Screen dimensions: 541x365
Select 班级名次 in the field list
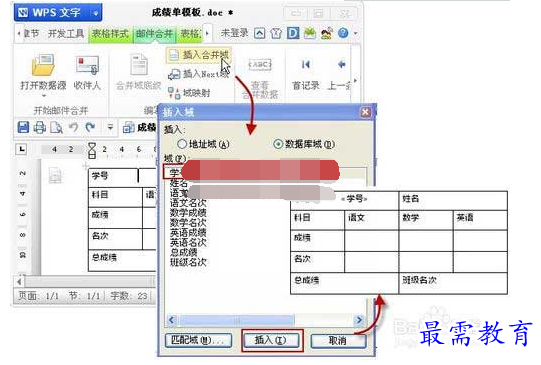coord(188,262)
